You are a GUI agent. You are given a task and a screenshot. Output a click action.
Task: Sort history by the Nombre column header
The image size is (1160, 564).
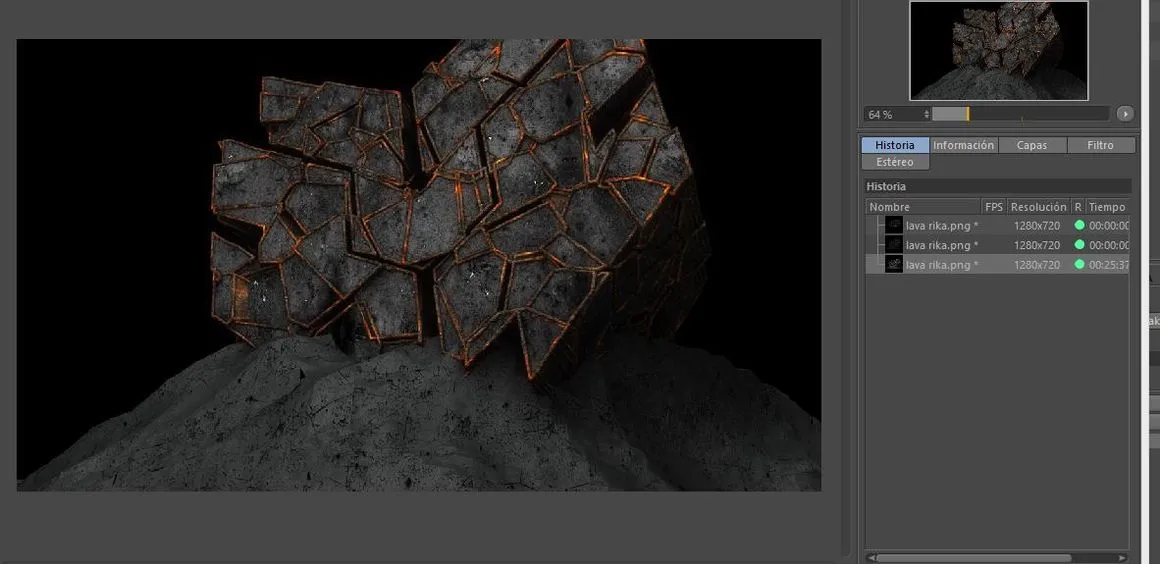[x=923, y=207]
